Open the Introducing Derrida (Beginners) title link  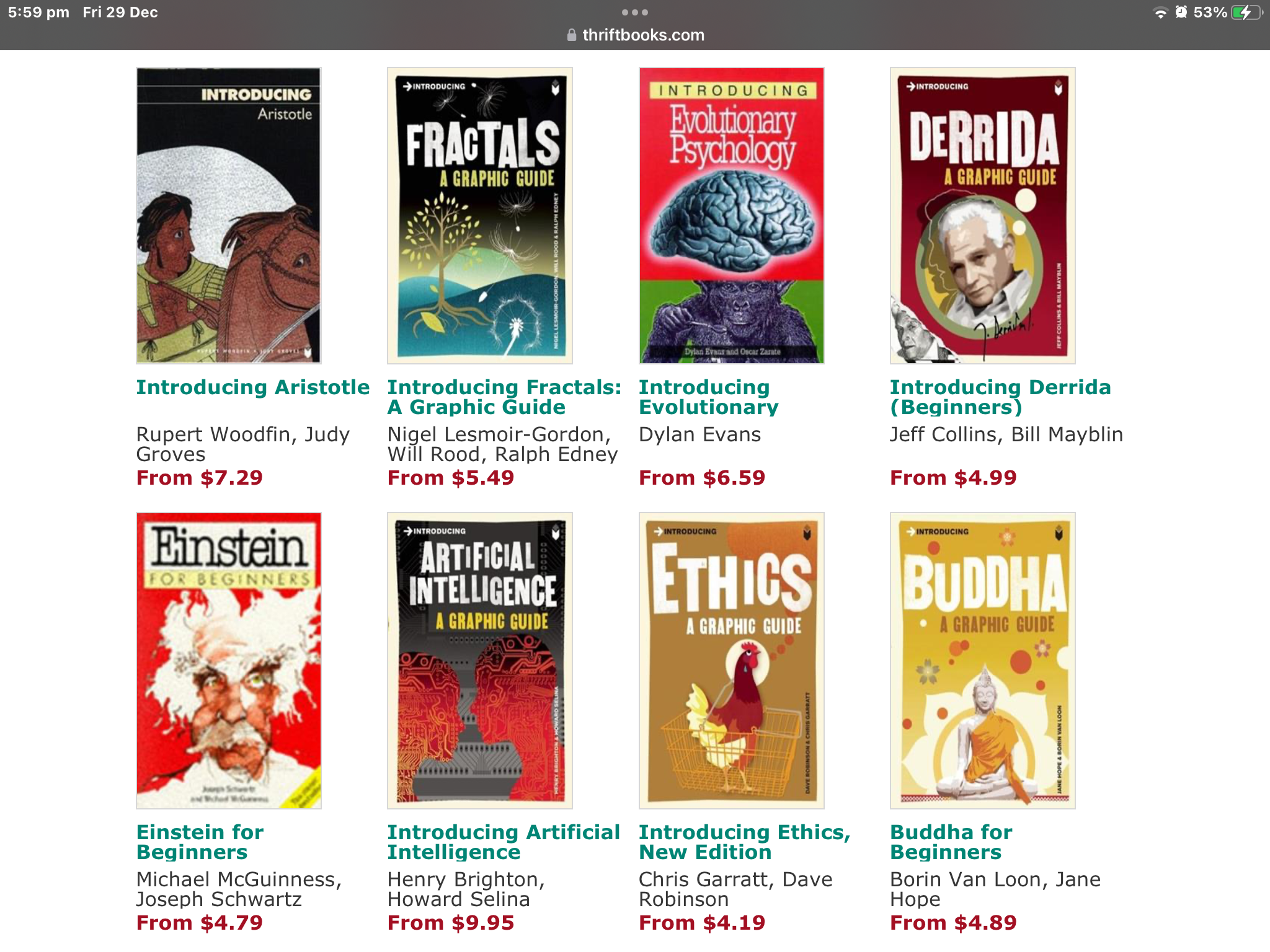1000,397
